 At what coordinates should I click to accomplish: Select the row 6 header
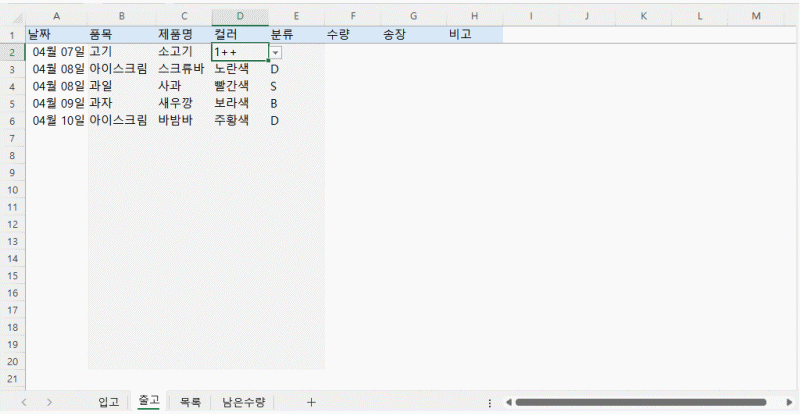(x=12, y=121)
